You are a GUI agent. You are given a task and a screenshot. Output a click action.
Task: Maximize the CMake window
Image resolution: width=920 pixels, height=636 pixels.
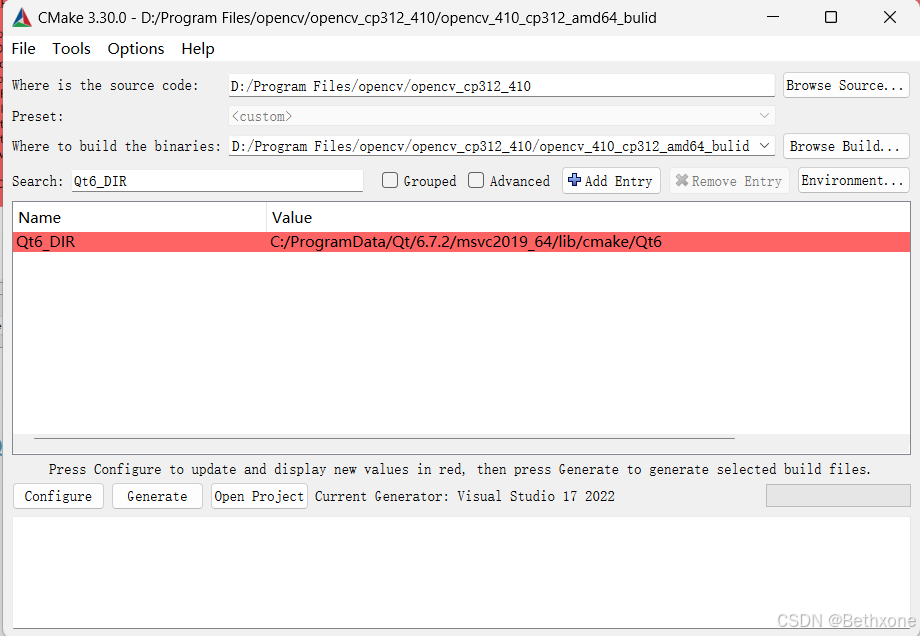click(831, 17)
